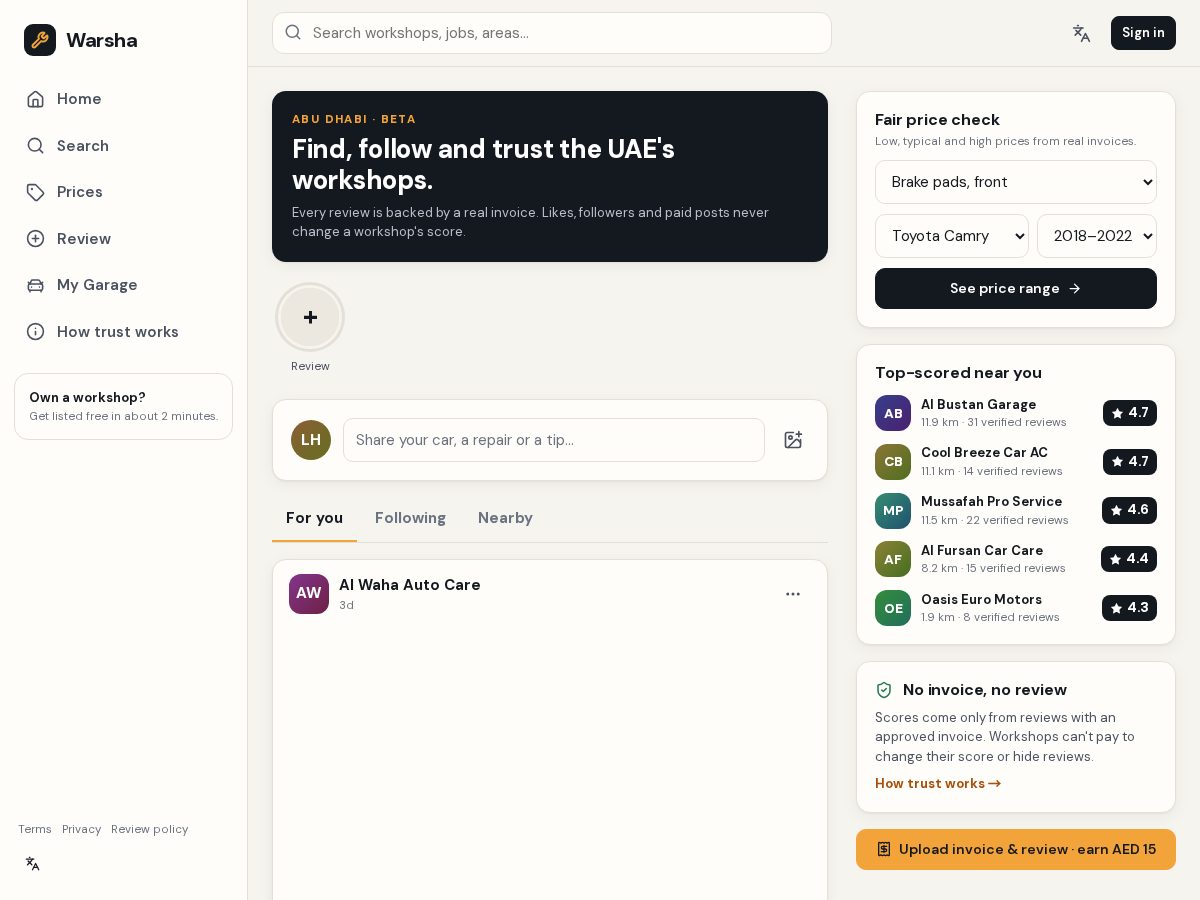The width and height of the screenshot is (1200, 900).
Task: Open Home from the sidebar
Action: click(x=123, y=99)
